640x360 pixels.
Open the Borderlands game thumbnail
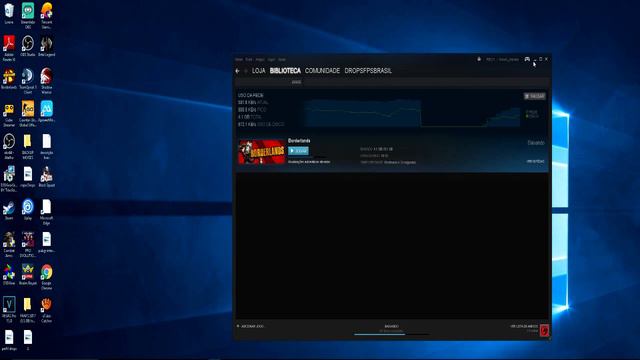[x=262, y=152]
